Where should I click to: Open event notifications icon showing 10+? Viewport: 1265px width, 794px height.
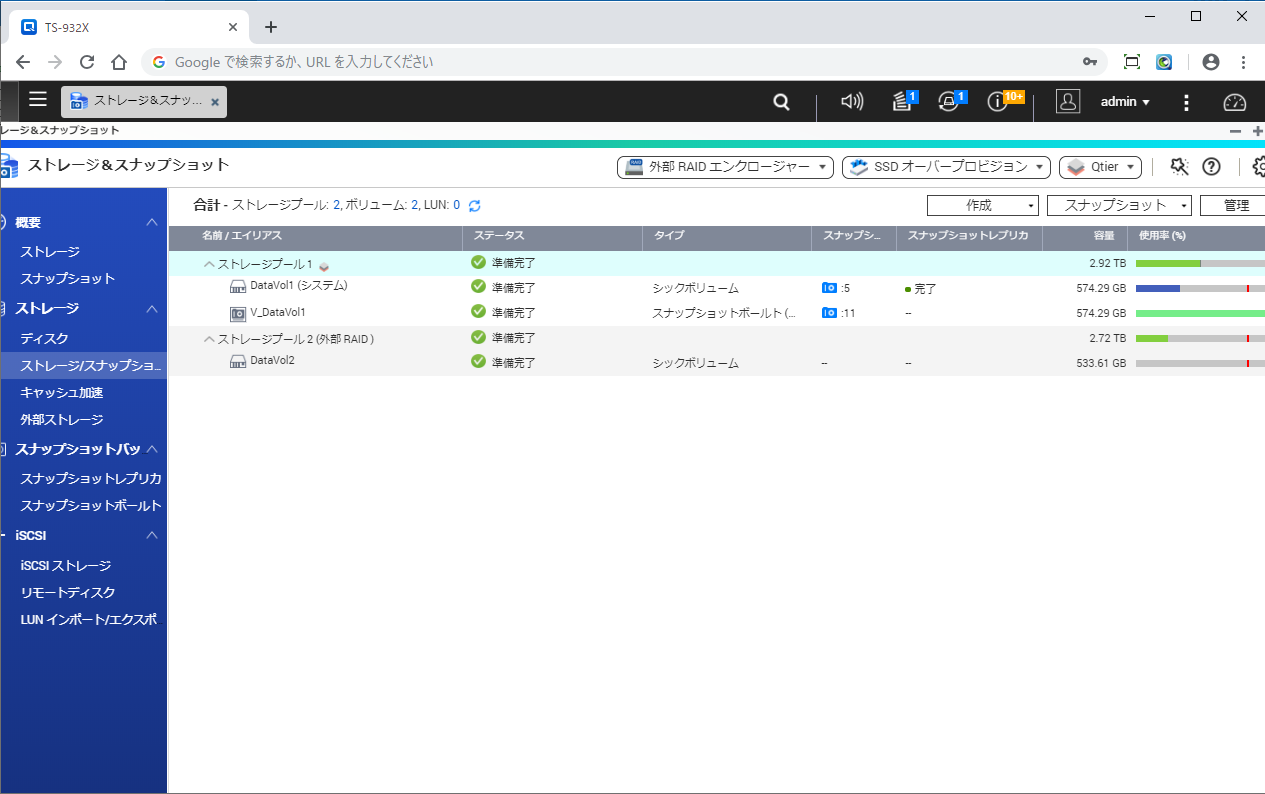point(999,102)
